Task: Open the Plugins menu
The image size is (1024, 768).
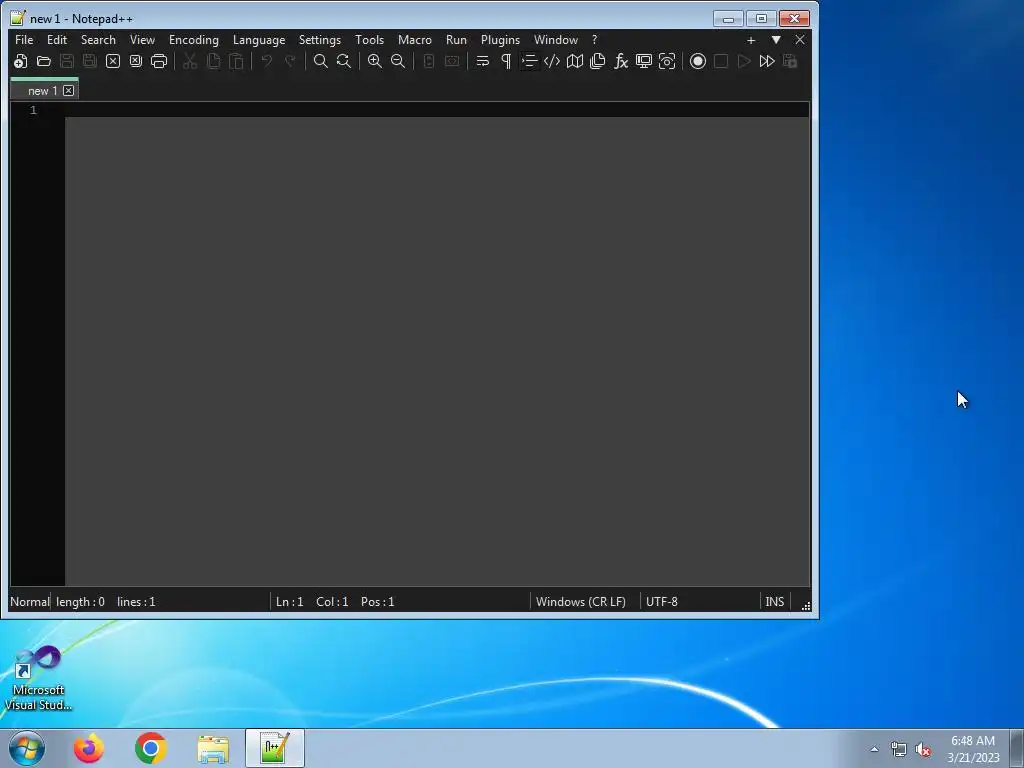Action: [500, 40]
